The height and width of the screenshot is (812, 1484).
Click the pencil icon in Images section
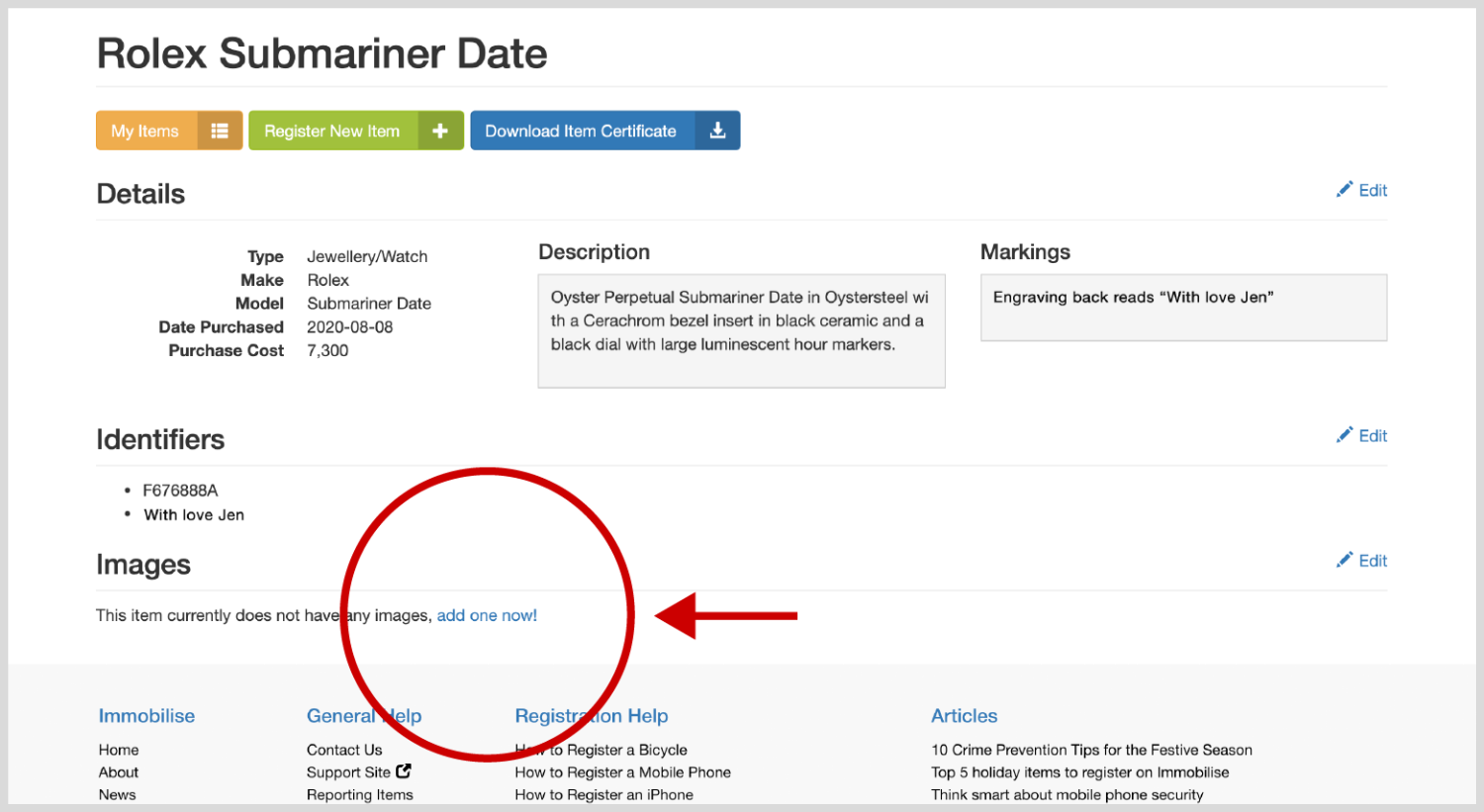tap(1345, 561)
